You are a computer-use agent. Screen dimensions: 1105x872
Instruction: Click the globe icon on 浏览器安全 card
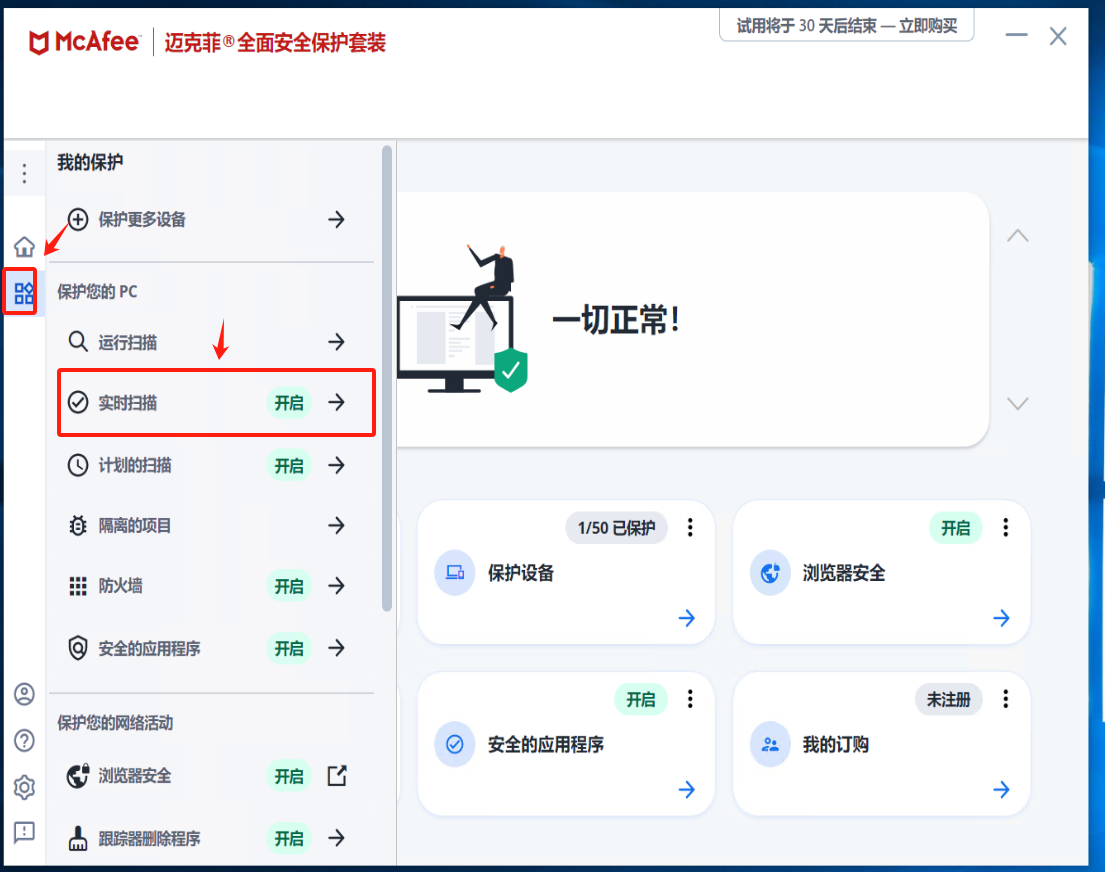pyautogui.click(x=770, y=572)
